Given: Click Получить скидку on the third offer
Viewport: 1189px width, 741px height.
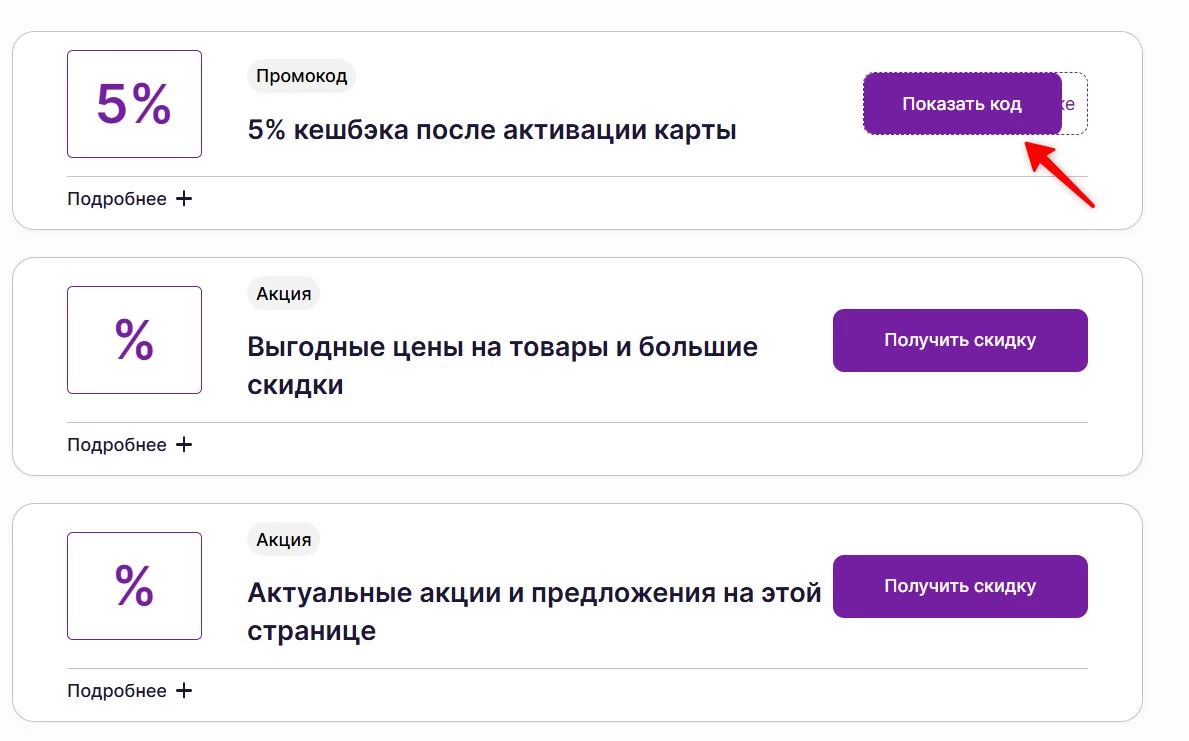Looking at the screenshot, I should tap(959, 586).
